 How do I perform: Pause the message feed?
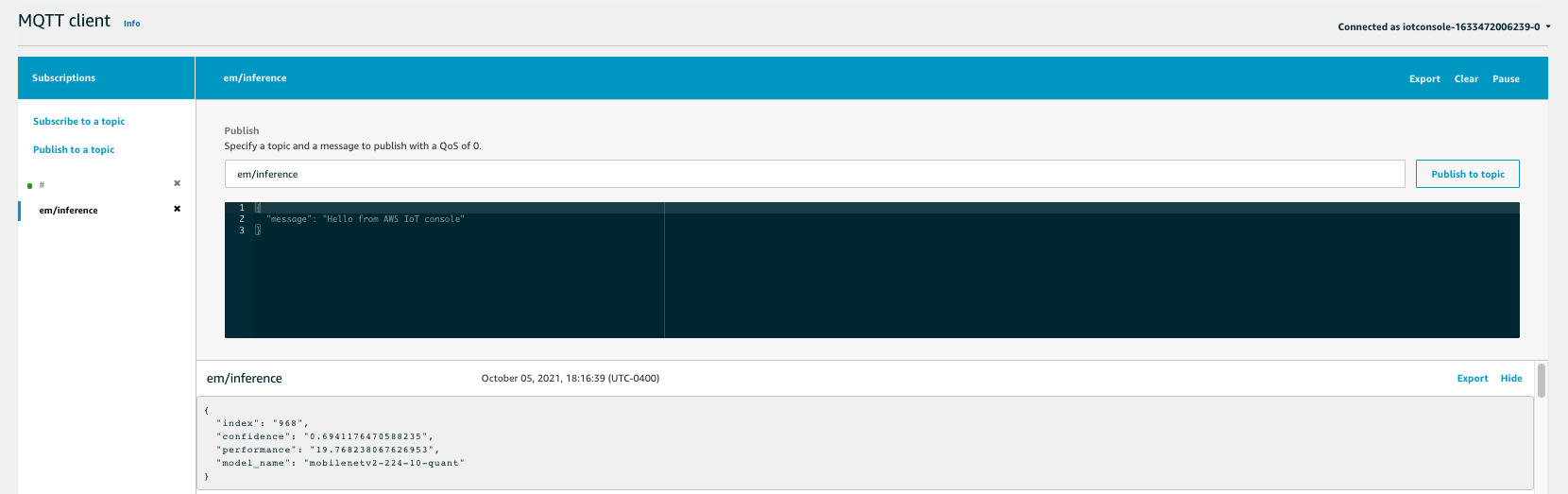coord(1506,79)
